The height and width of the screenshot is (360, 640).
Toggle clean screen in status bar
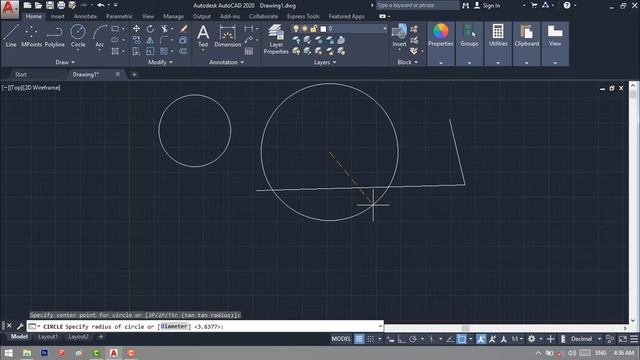[x=622, y=339]
